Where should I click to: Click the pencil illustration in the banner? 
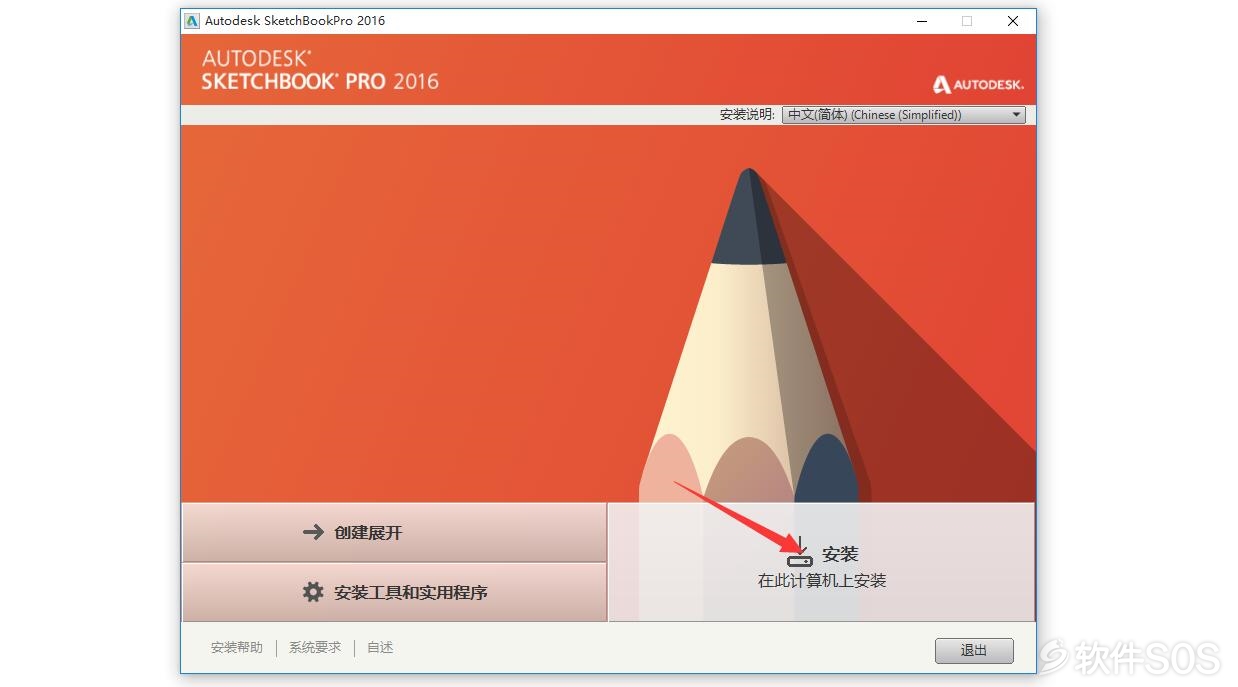tap(750, 340)
